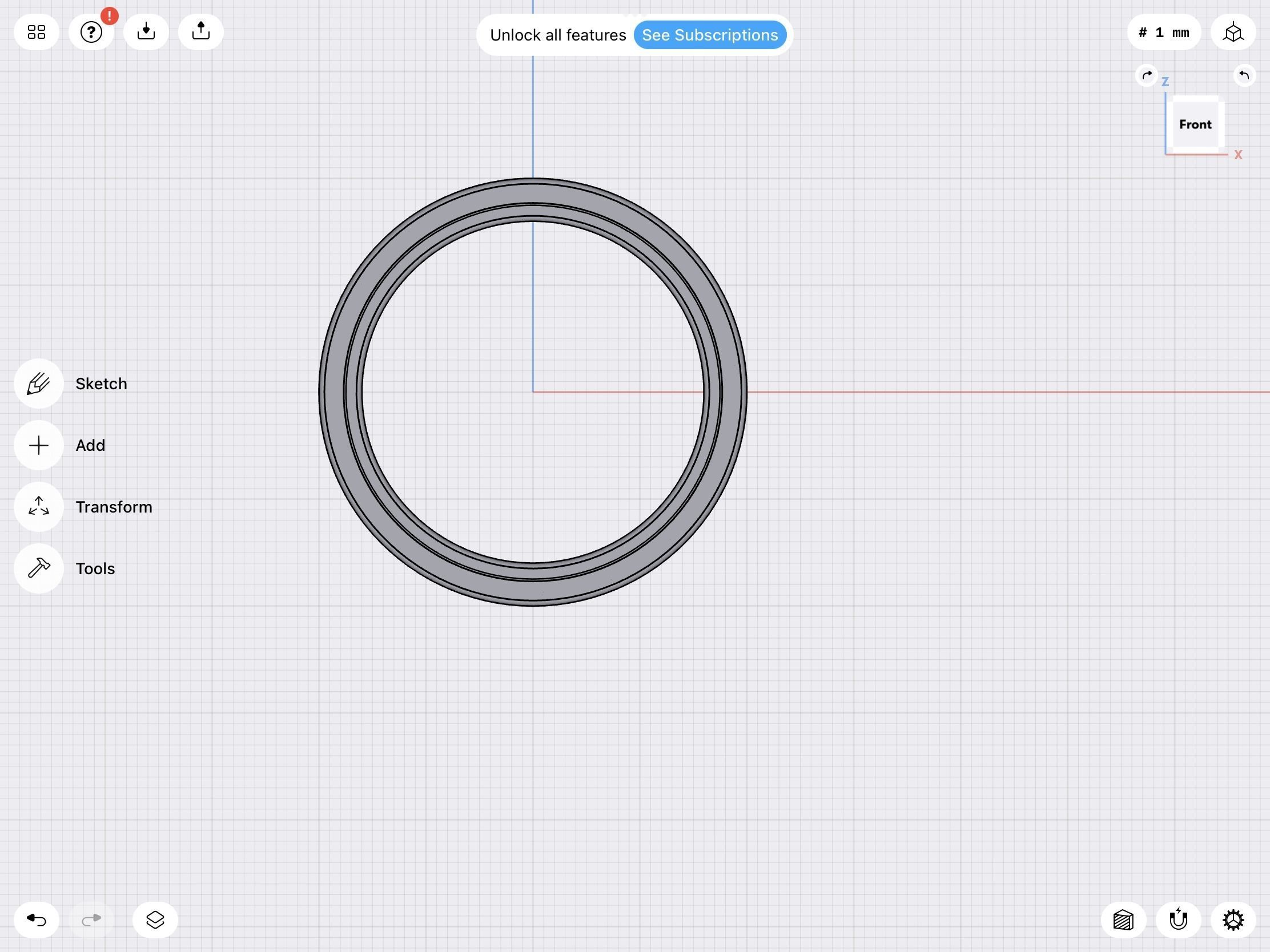1270x952 pixels.
Task: Click the Add label
Action: (x=90, y=445)
